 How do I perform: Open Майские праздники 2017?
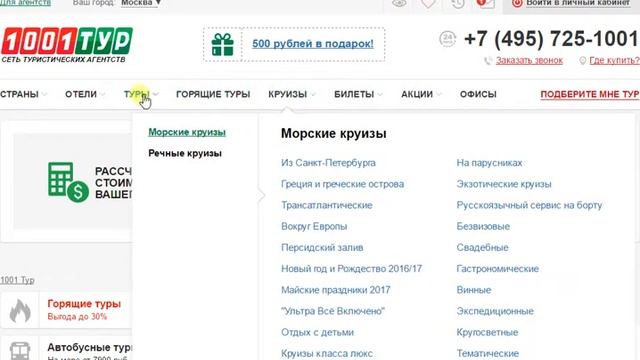[336, 290]
